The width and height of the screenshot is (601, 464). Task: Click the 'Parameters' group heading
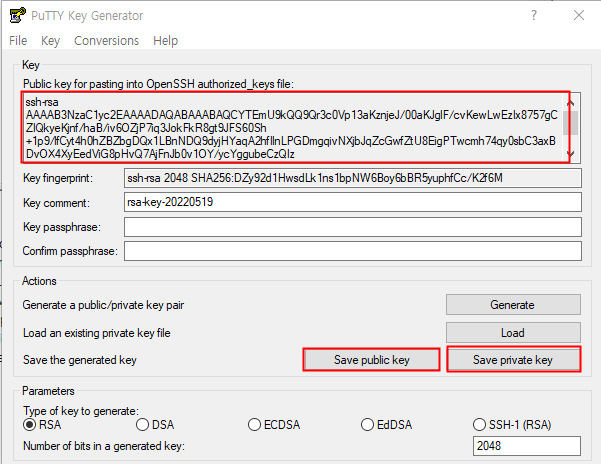(48, 391)
